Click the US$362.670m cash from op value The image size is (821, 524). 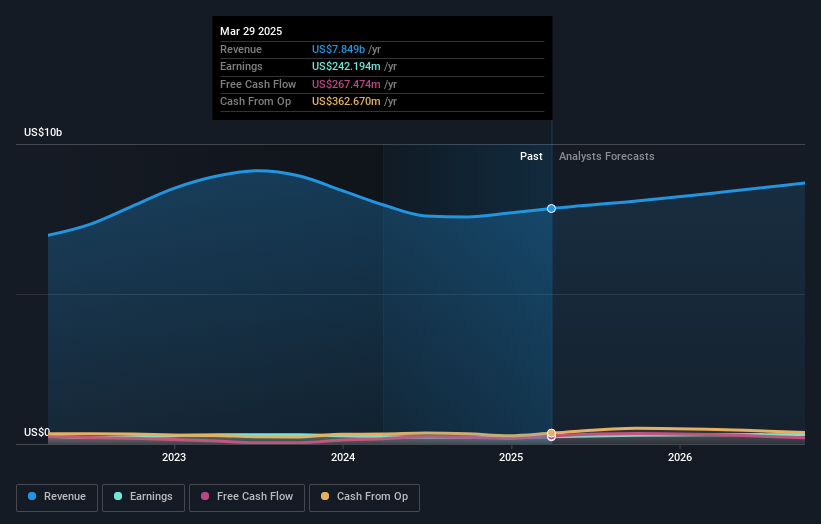(346, 102)
